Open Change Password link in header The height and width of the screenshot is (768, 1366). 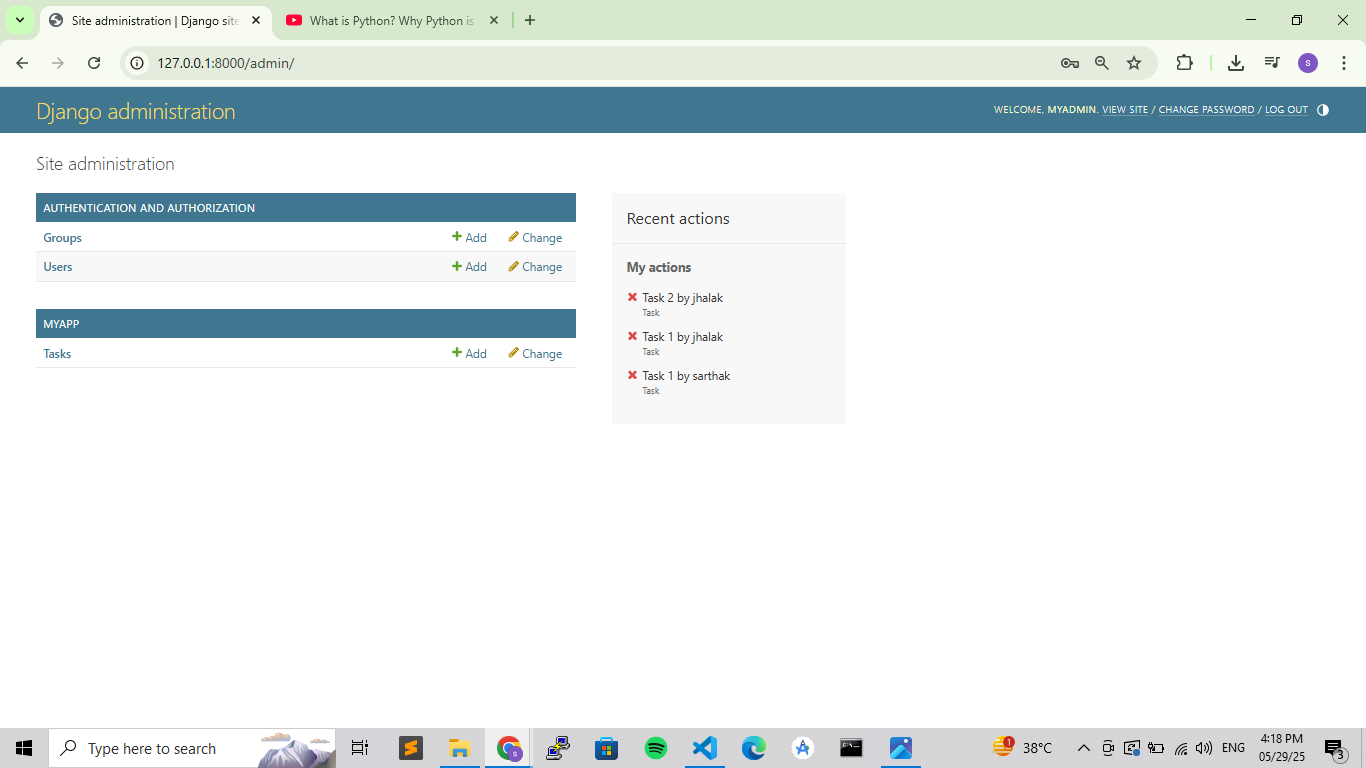(1206, 110)
